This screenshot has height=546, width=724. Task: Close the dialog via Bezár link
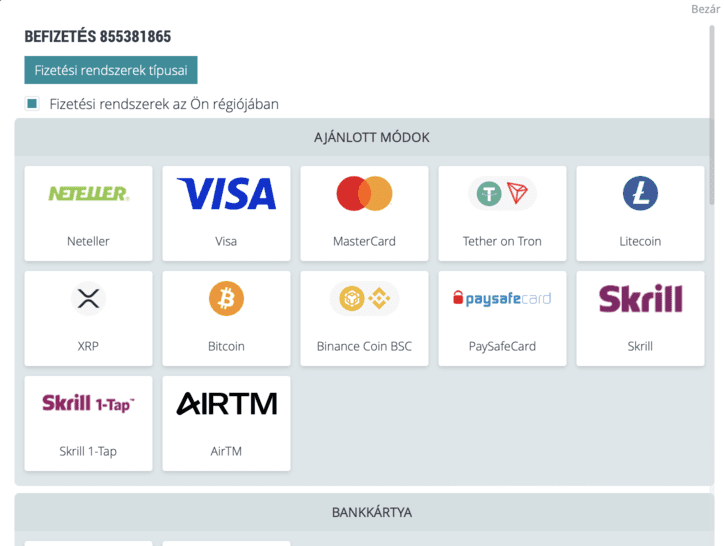click(x=705, y=9)
